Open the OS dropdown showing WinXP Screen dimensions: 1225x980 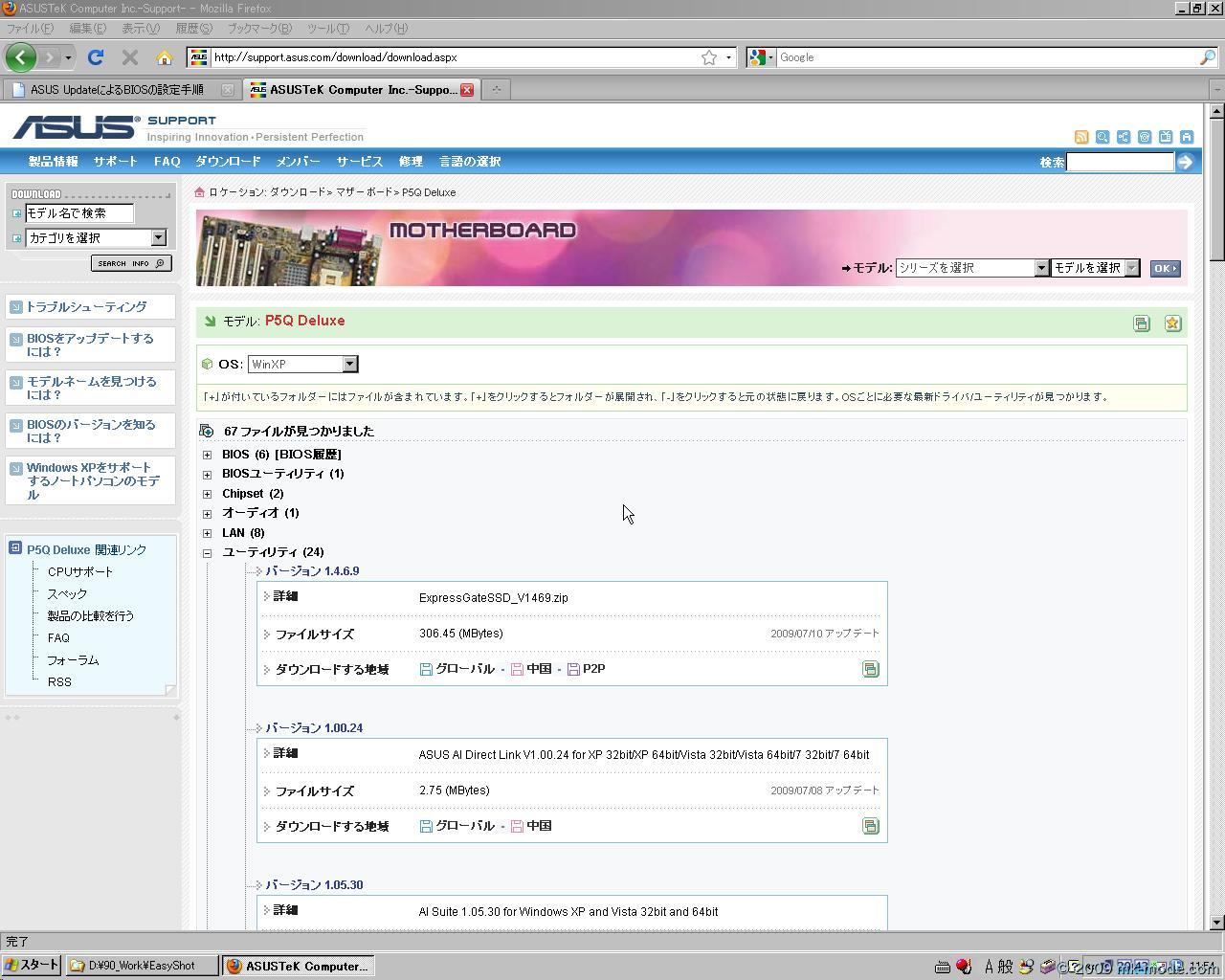[349, 364]
